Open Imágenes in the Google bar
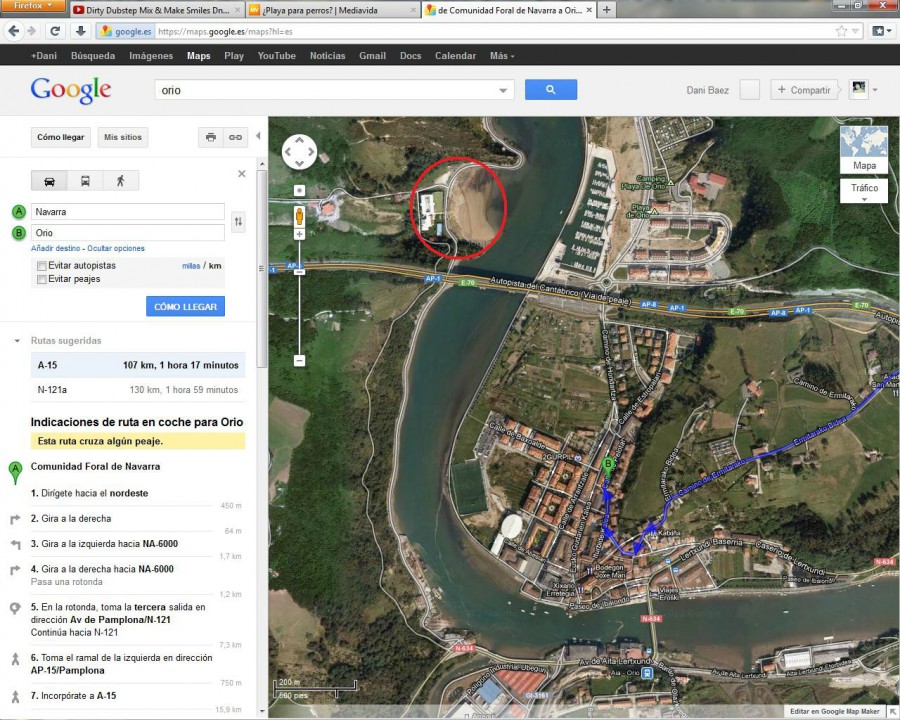 pos(151,56)
